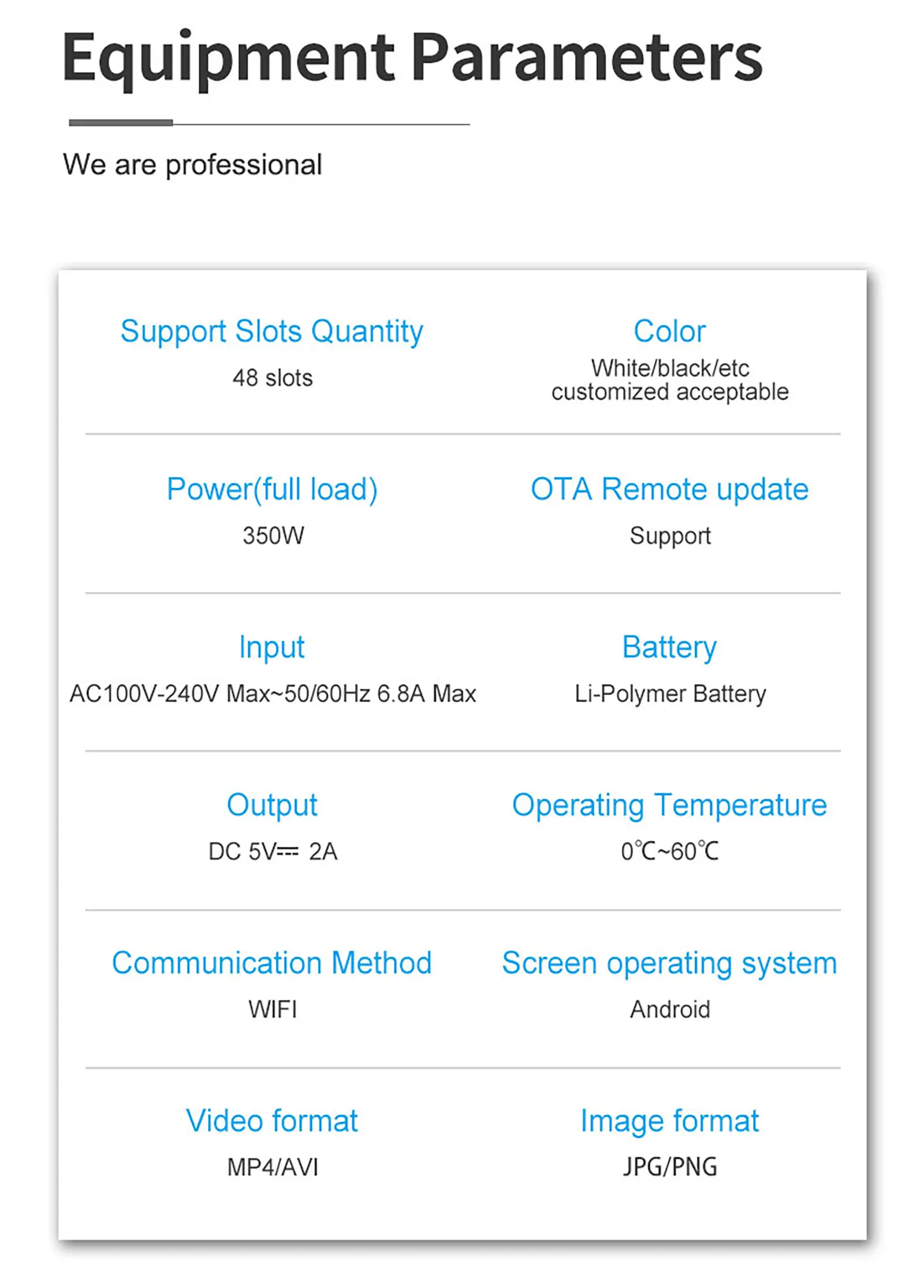This screenshot has width=924, height=1288.
Task: Click the MP4/AVI video format value
Action: (273, 1167)
